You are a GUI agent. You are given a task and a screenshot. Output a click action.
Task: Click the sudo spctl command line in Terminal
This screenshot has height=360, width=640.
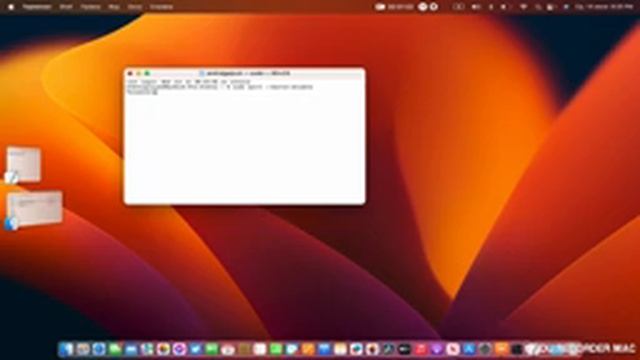click(x=220, y=87)
